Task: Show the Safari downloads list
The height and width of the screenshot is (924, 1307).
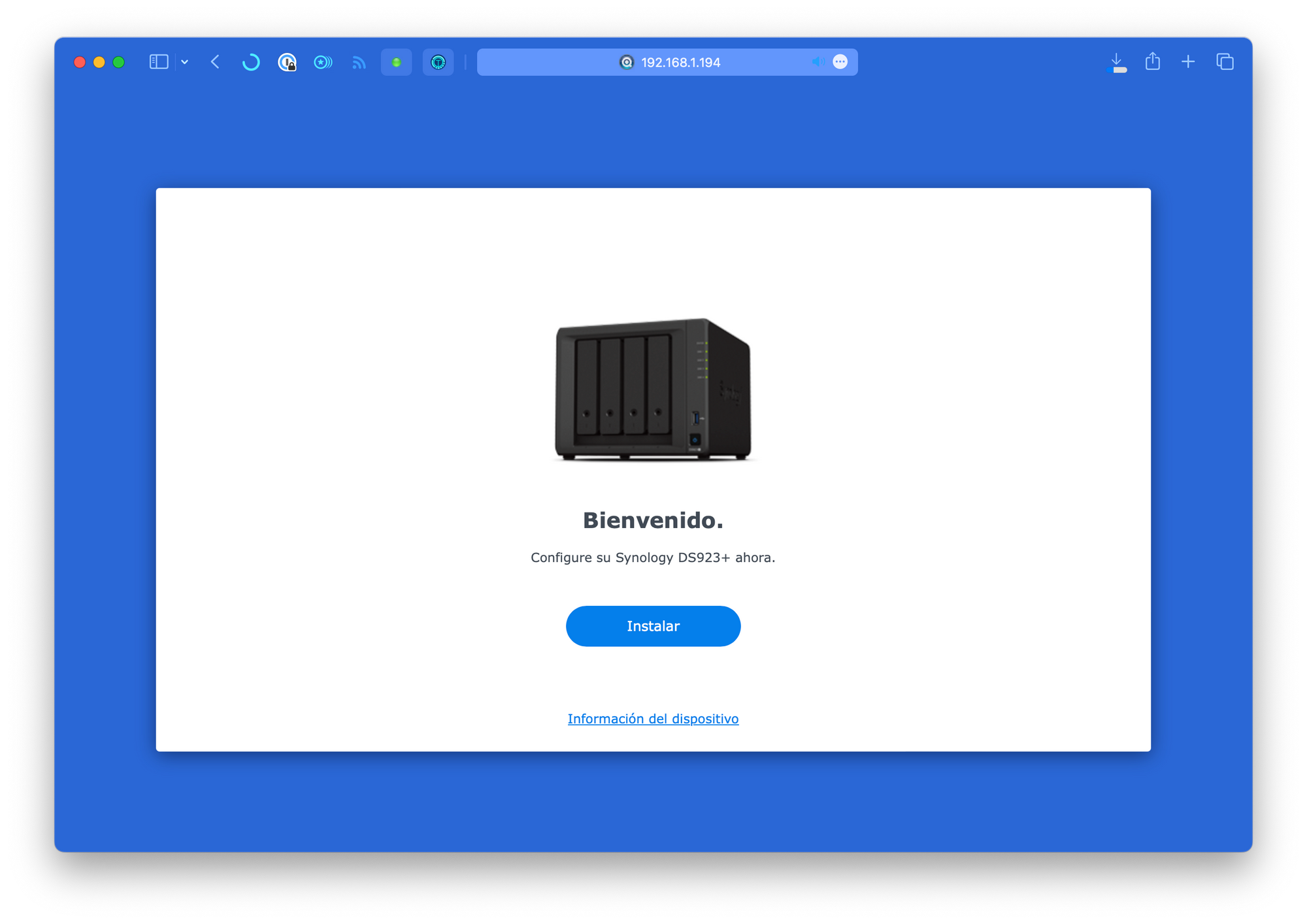Action: pyautogui.click(x=1117, y=62)
